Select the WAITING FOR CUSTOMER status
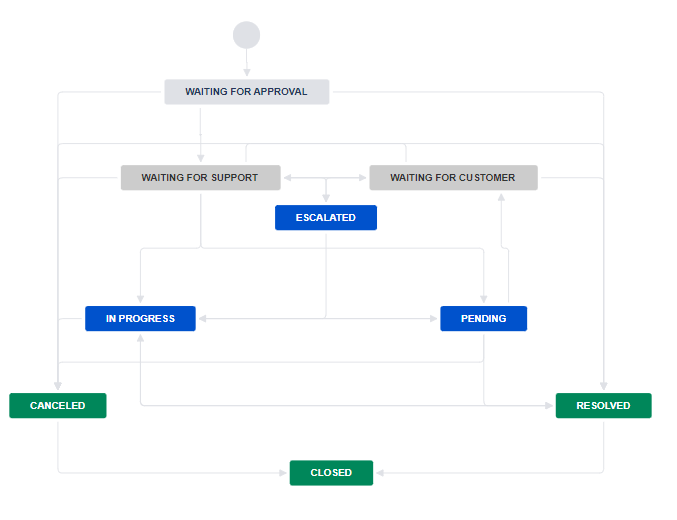Screen dimensions: 677x520 click(x=453, y=178)
